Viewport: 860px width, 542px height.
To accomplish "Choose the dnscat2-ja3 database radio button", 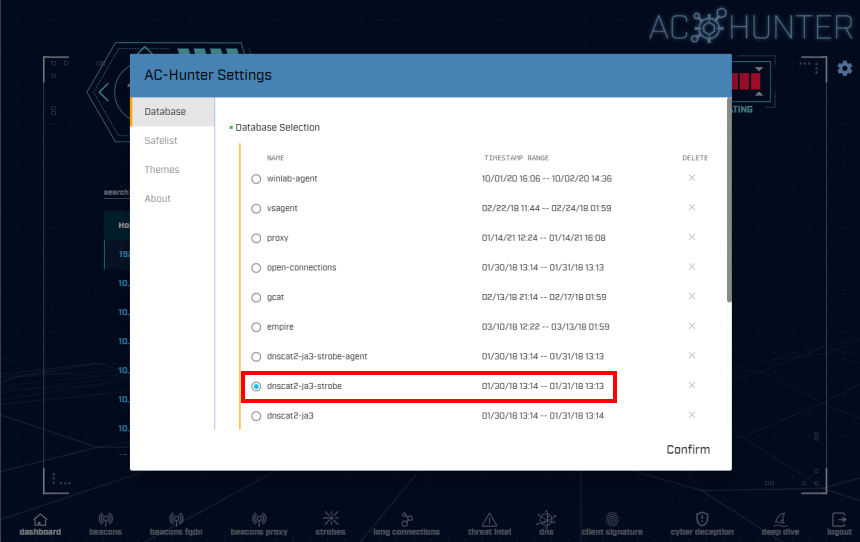I will coord(256,416).
